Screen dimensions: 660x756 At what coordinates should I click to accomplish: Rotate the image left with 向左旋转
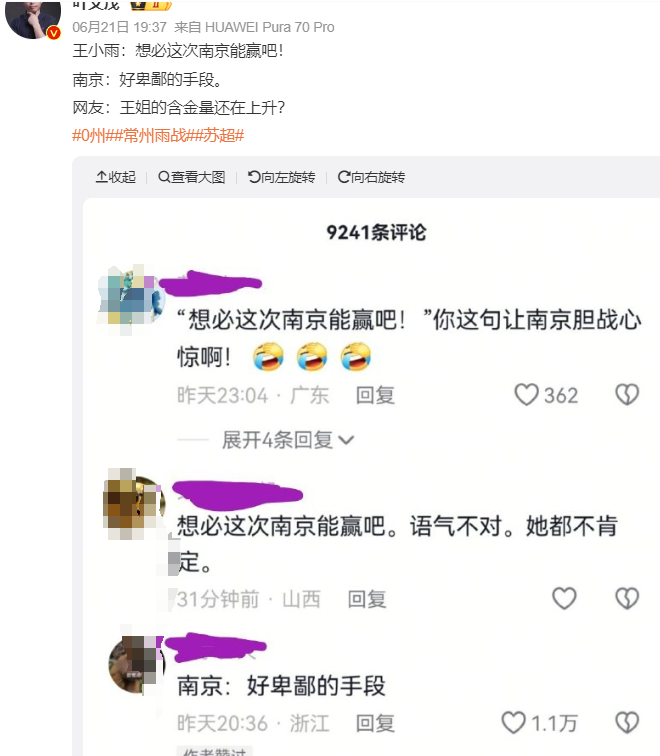tap(282, 177)
